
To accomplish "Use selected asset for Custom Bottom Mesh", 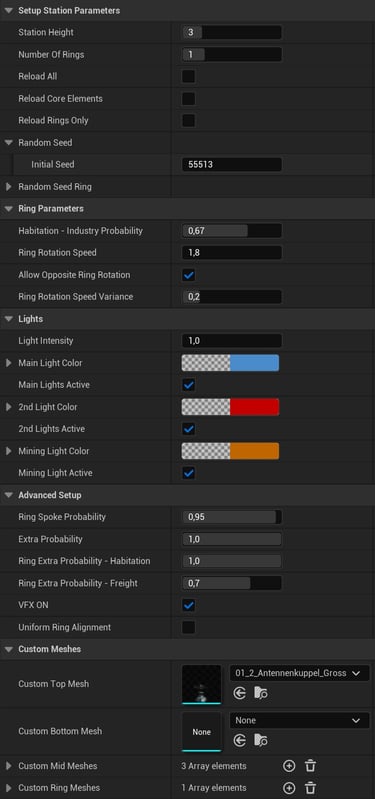I will pyautogui.click(x=239, y=740).
